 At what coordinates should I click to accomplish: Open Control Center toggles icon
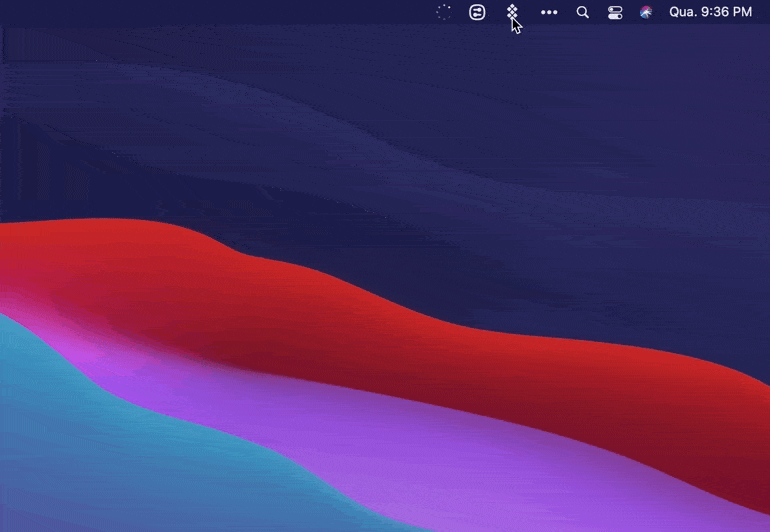(x=615, y=12)
